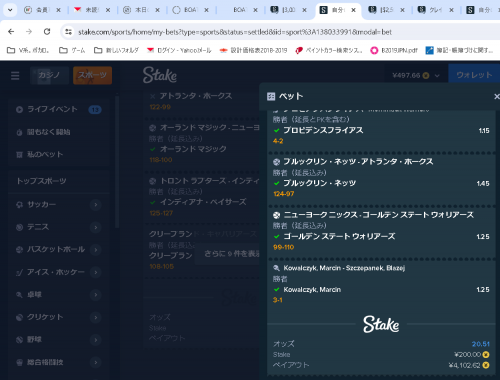Click オーランド マジック match in background list
The height and width of the screenshot is (380, 500).
click(209, 128)
